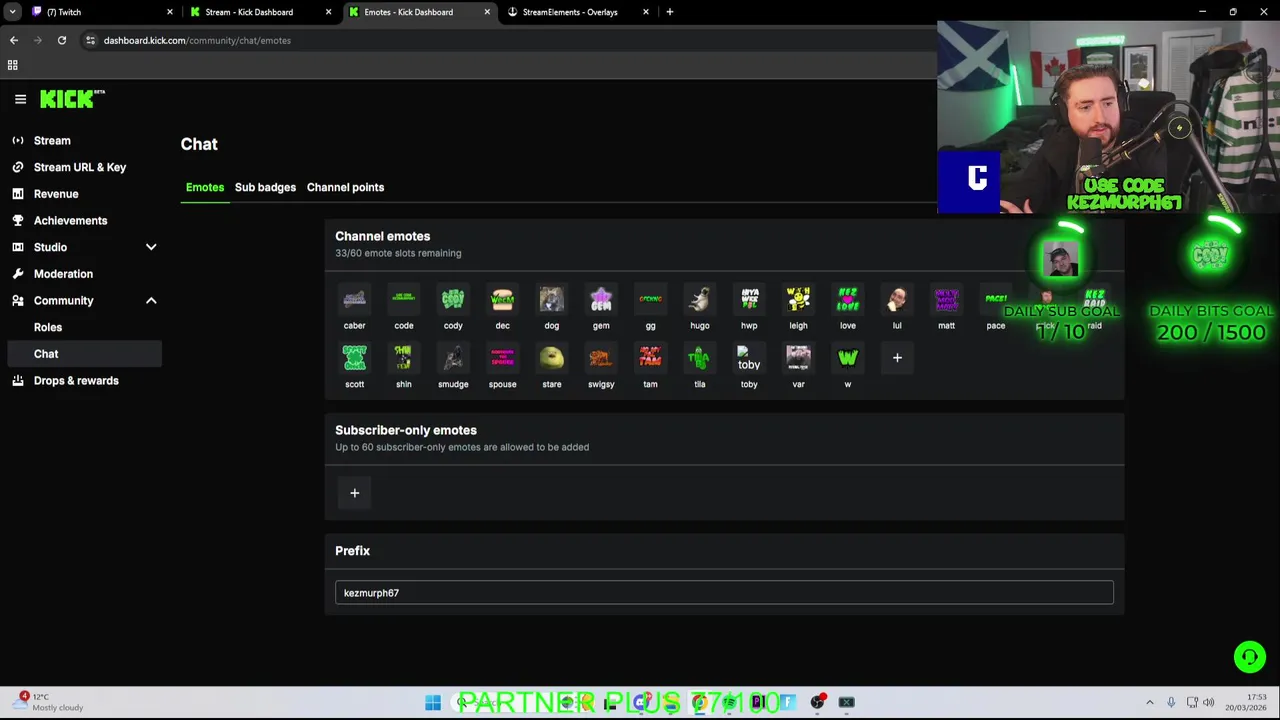This screenshot has width=1280, height=720.
Task: Select the hwp emote
Action: 749,299
